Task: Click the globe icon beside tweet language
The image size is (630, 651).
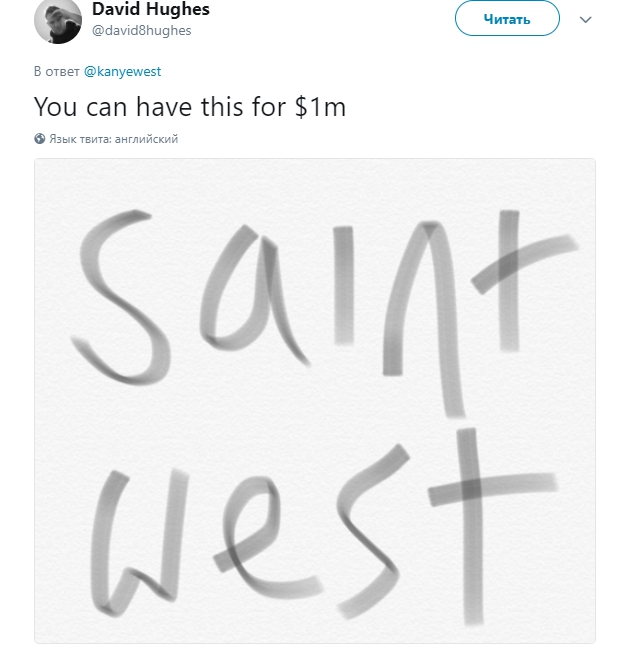Action: [39, 139]
